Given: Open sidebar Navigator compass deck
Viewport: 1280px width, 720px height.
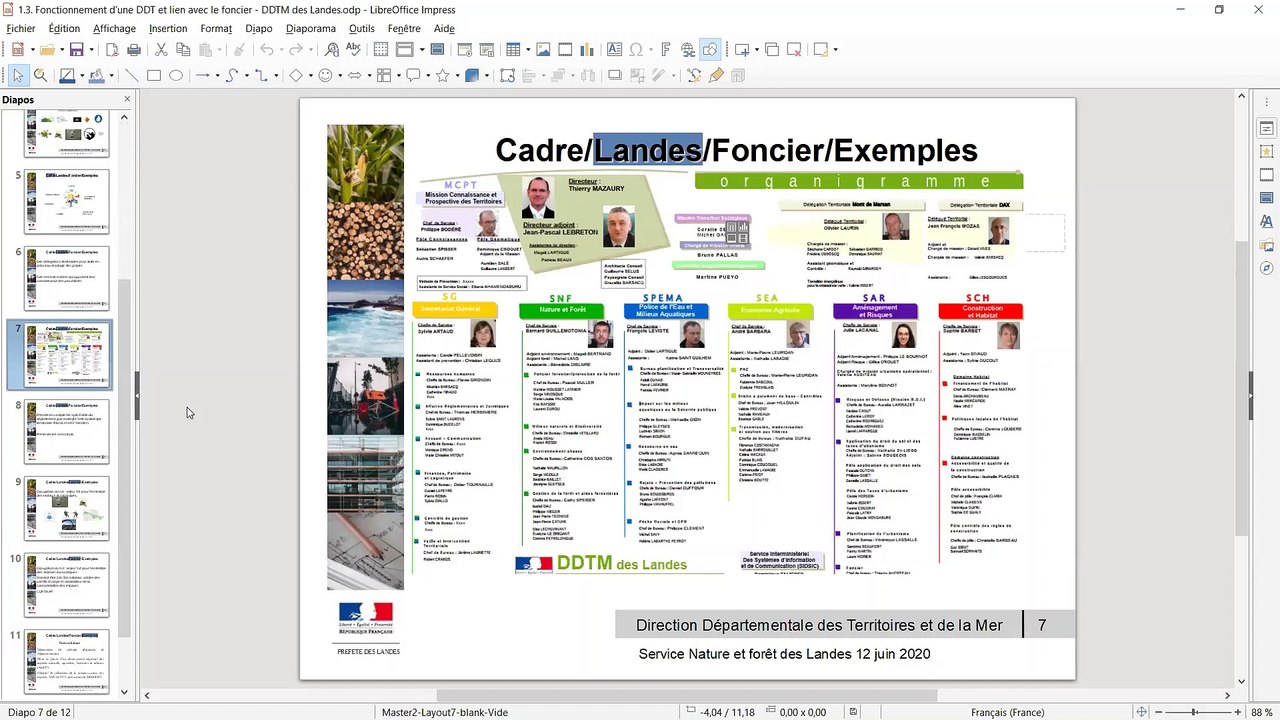Looking at the screenshot, I should (1266, 268).
